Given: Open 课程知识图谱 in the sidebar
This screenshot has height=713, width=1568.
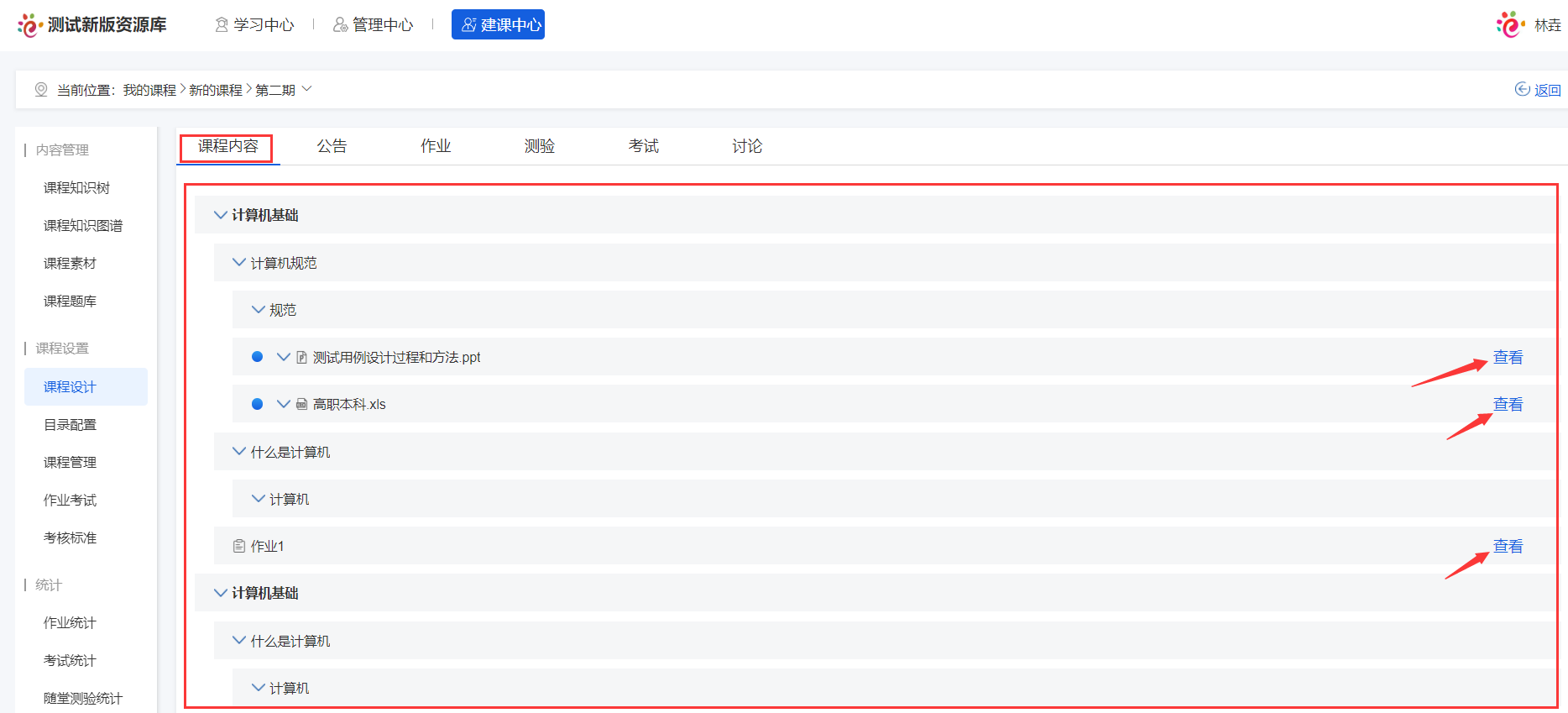Looking at the screenshot, I should click(x=83, y=226).
